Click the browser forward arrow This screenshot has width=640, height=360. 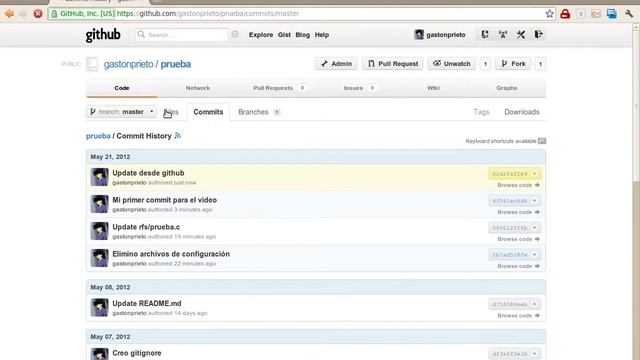tap(23, 13)
